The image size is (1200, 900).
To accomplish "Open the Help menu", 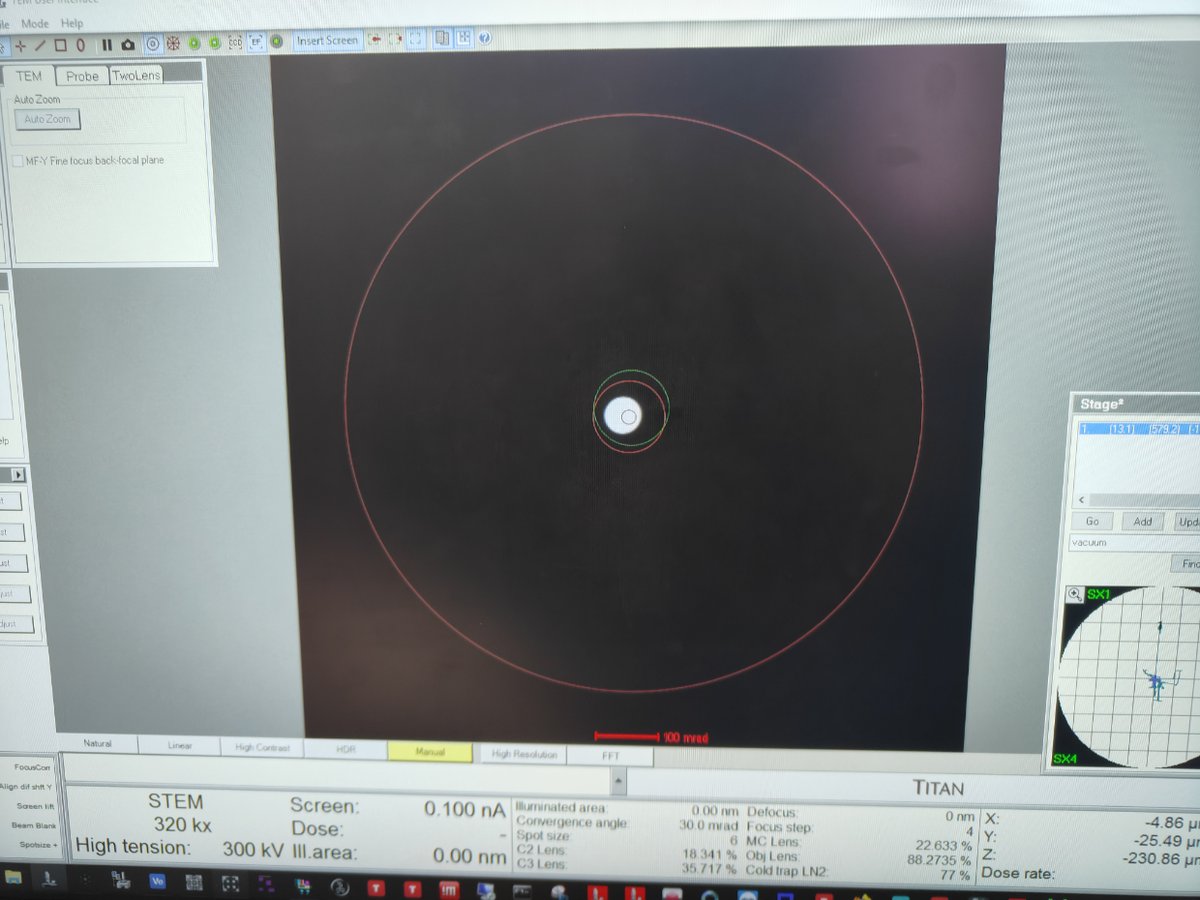I will pos(72,23).
